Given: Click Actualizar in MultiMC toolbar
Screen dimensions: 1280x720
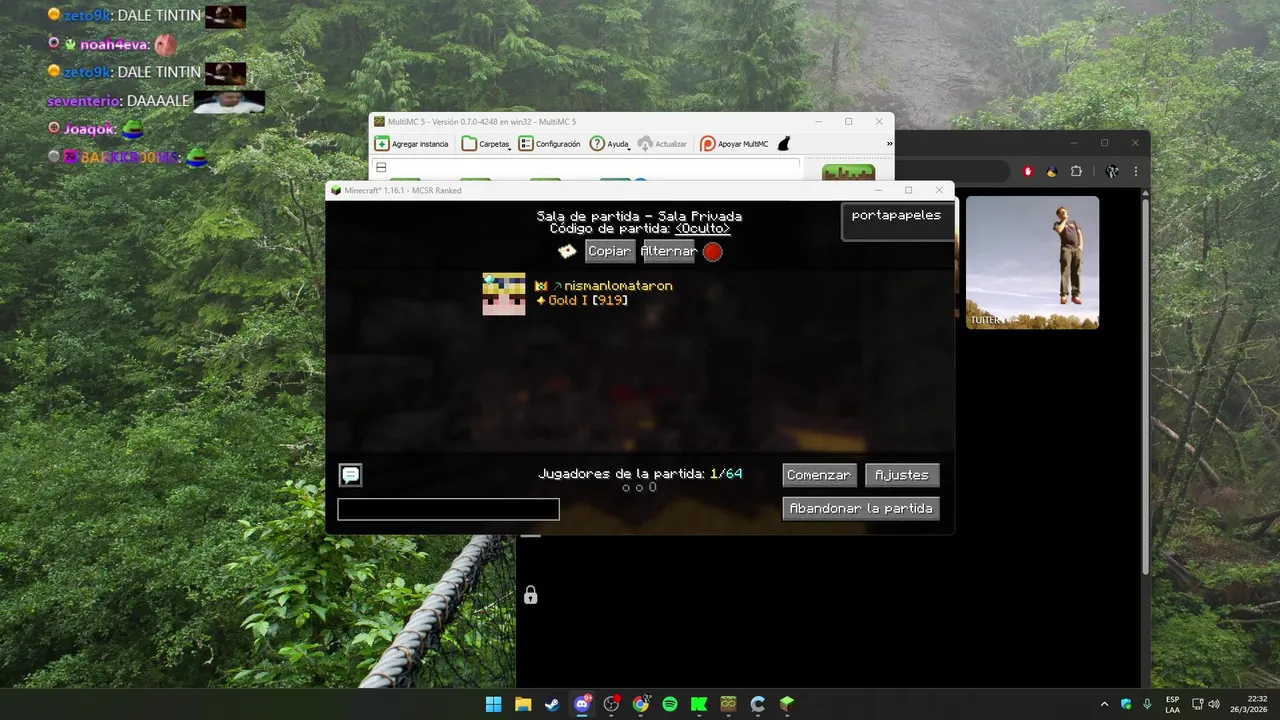Looking at the screenshot, I should (662, 144).
